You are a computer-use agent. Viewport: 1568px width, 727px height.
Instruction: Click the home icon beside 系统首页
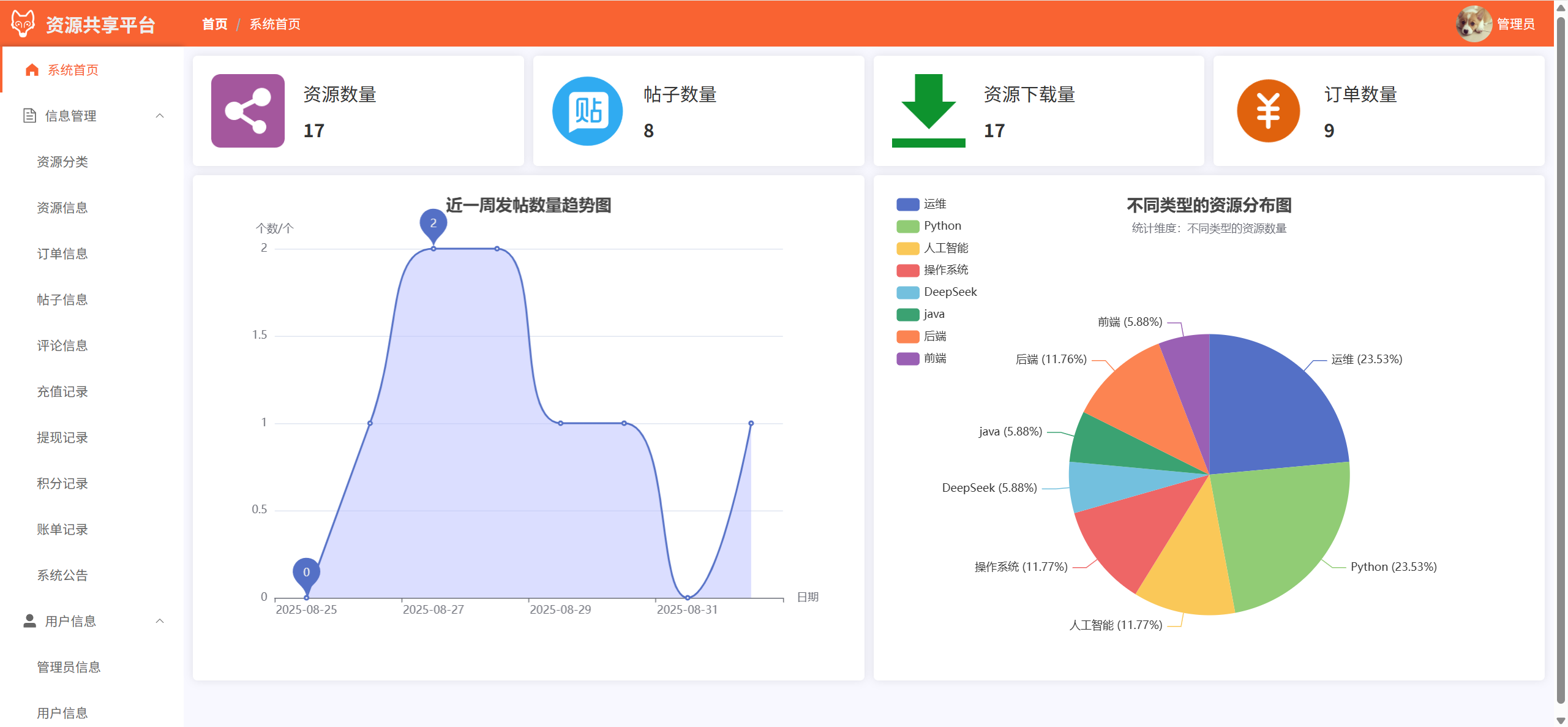point(32,70)
